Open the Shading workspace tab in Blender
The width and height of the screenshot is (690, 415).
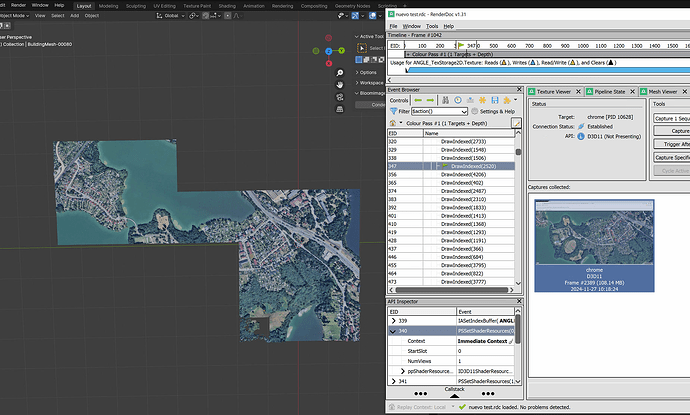tap(227, 6)
